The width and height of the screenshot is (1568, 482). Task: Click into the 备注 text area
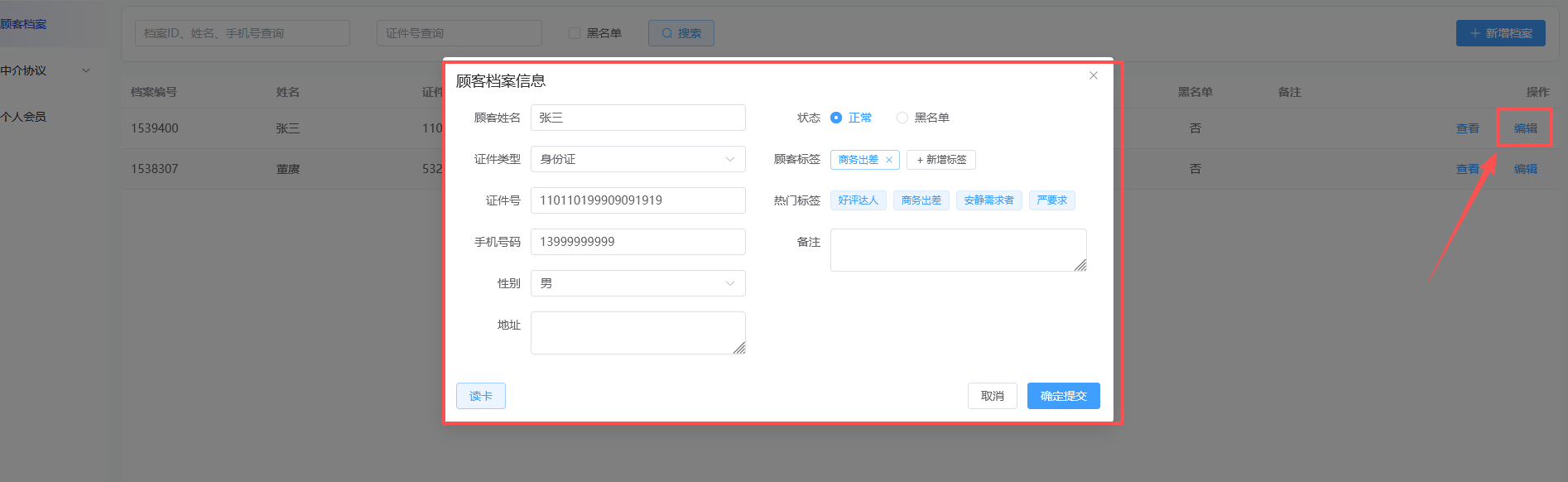959,250
